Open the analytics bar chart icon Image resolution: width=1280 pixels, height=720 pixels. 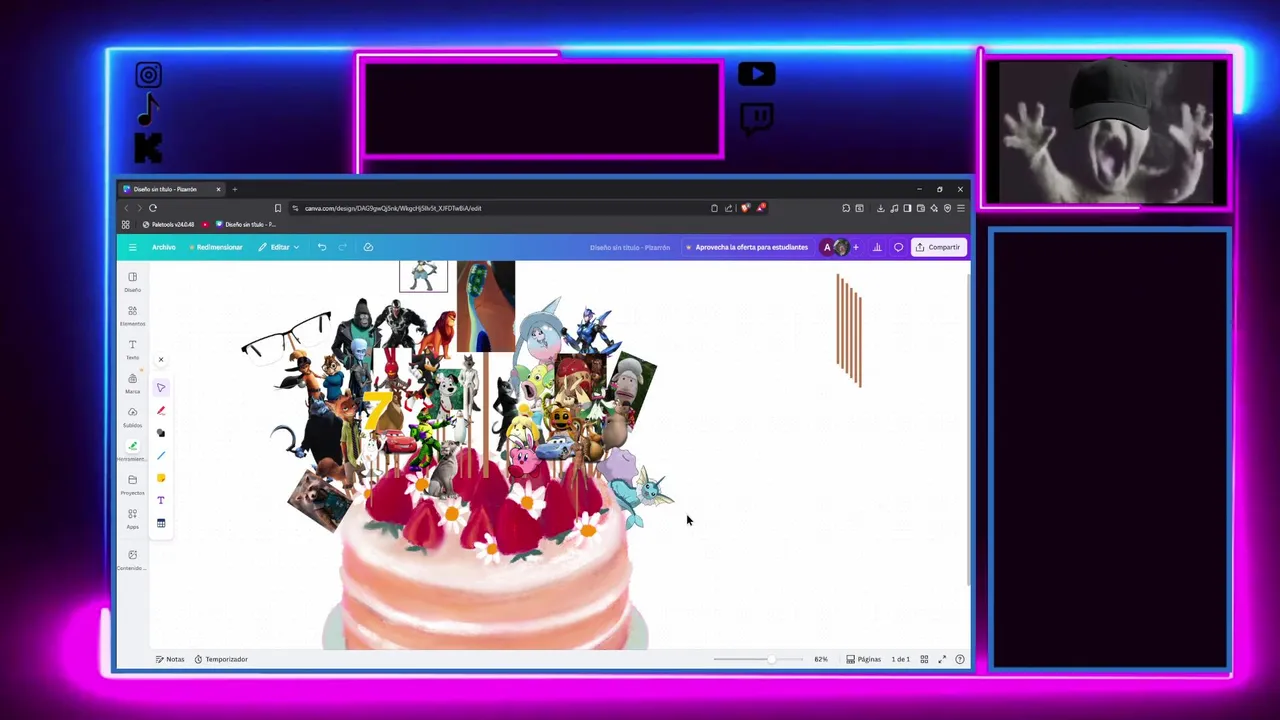point(877,247)
